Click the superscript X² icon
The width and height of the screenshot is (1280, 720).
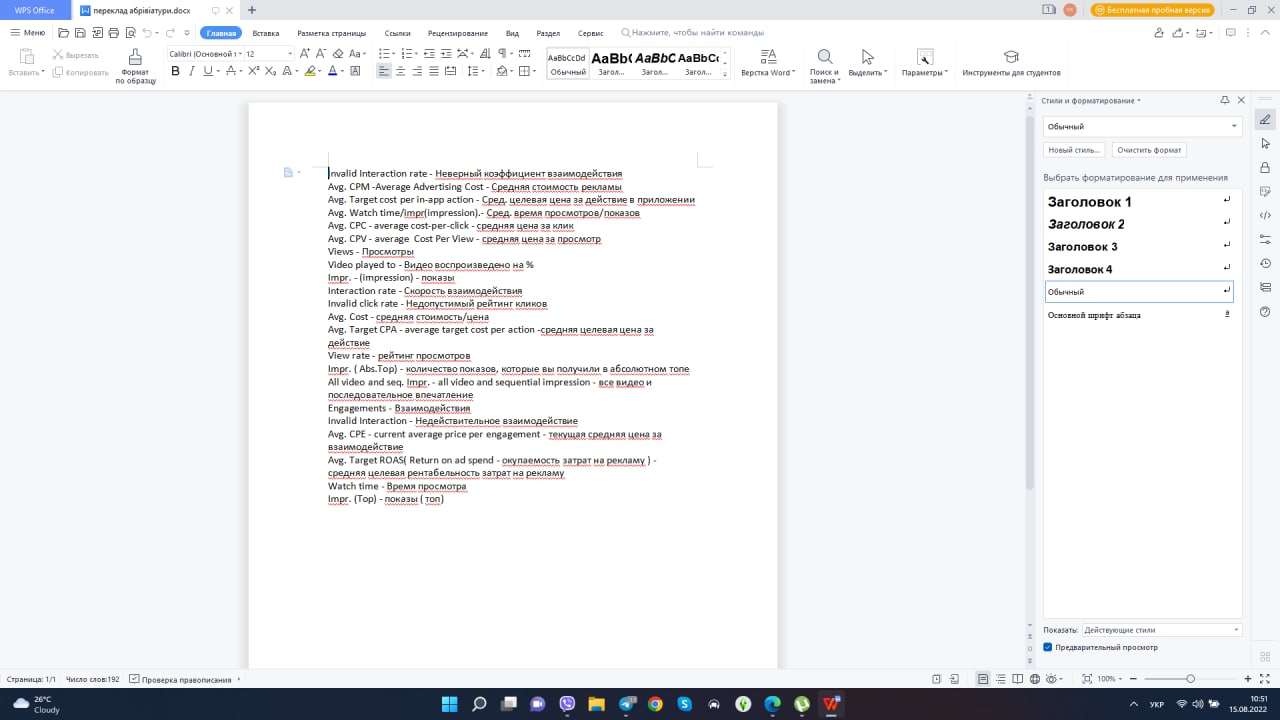coord(254,71)
